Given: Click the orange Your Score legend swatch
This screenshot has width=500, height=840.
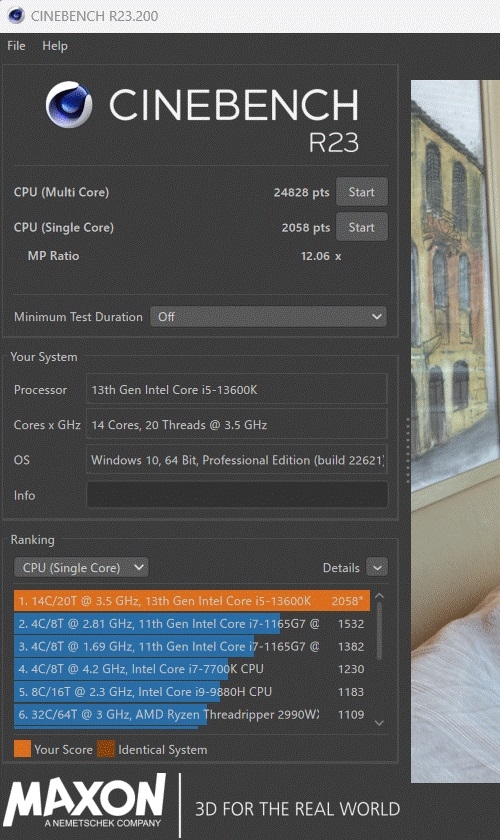Looking at the screenshot, I should pos(23,749).
